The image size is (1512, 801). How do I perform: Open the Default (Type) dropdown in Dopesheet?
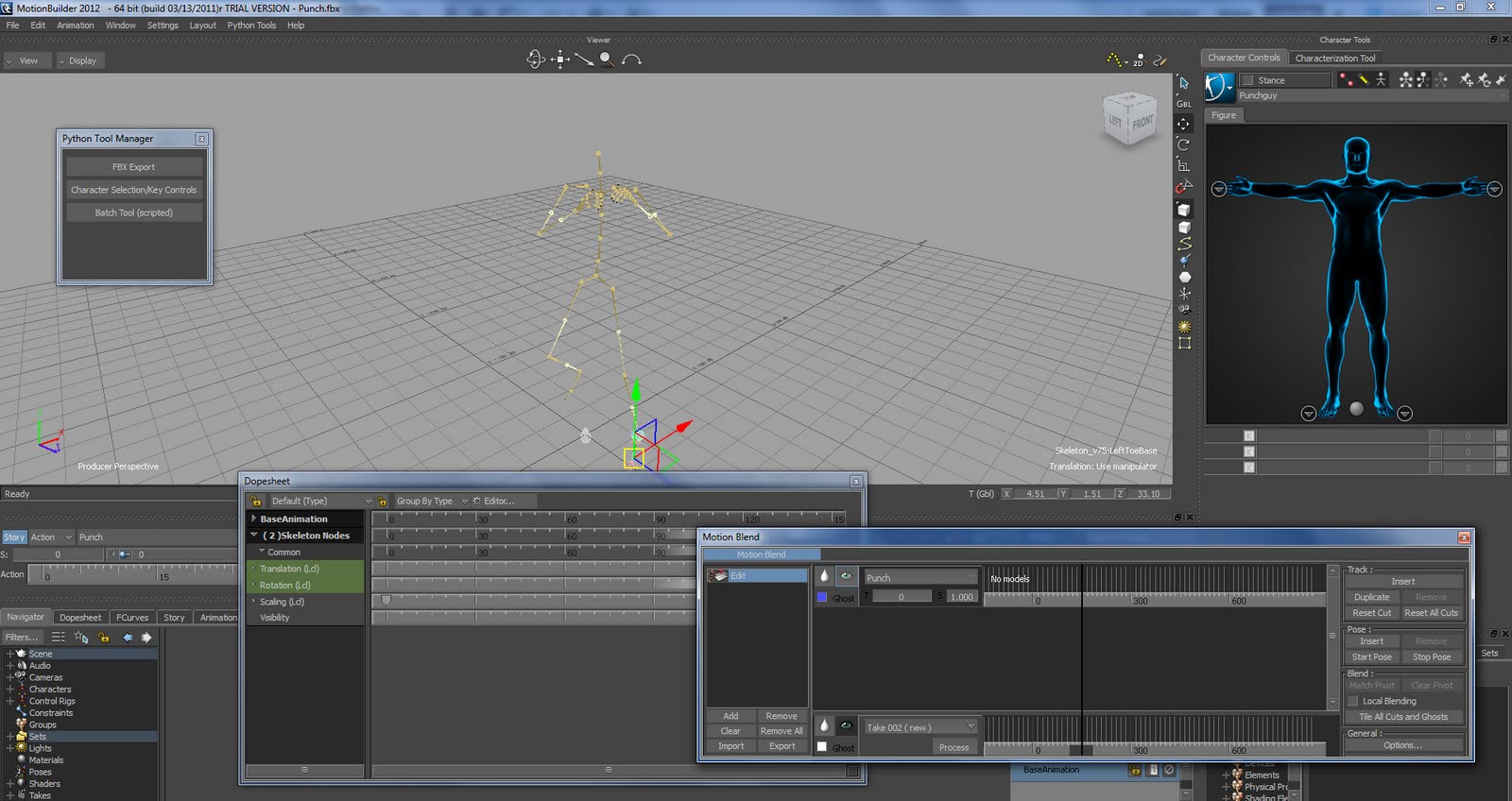321,501
